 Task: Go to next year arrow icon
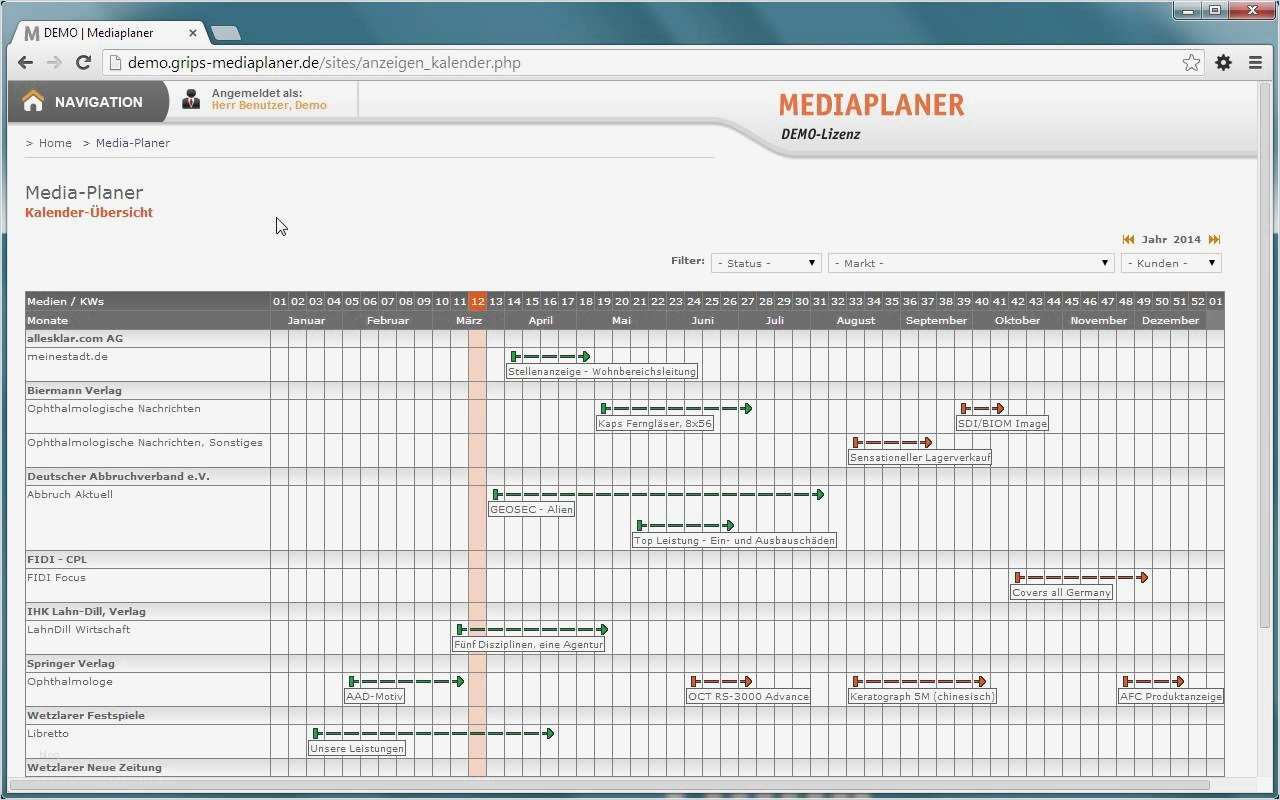[x=1214, y=240]
